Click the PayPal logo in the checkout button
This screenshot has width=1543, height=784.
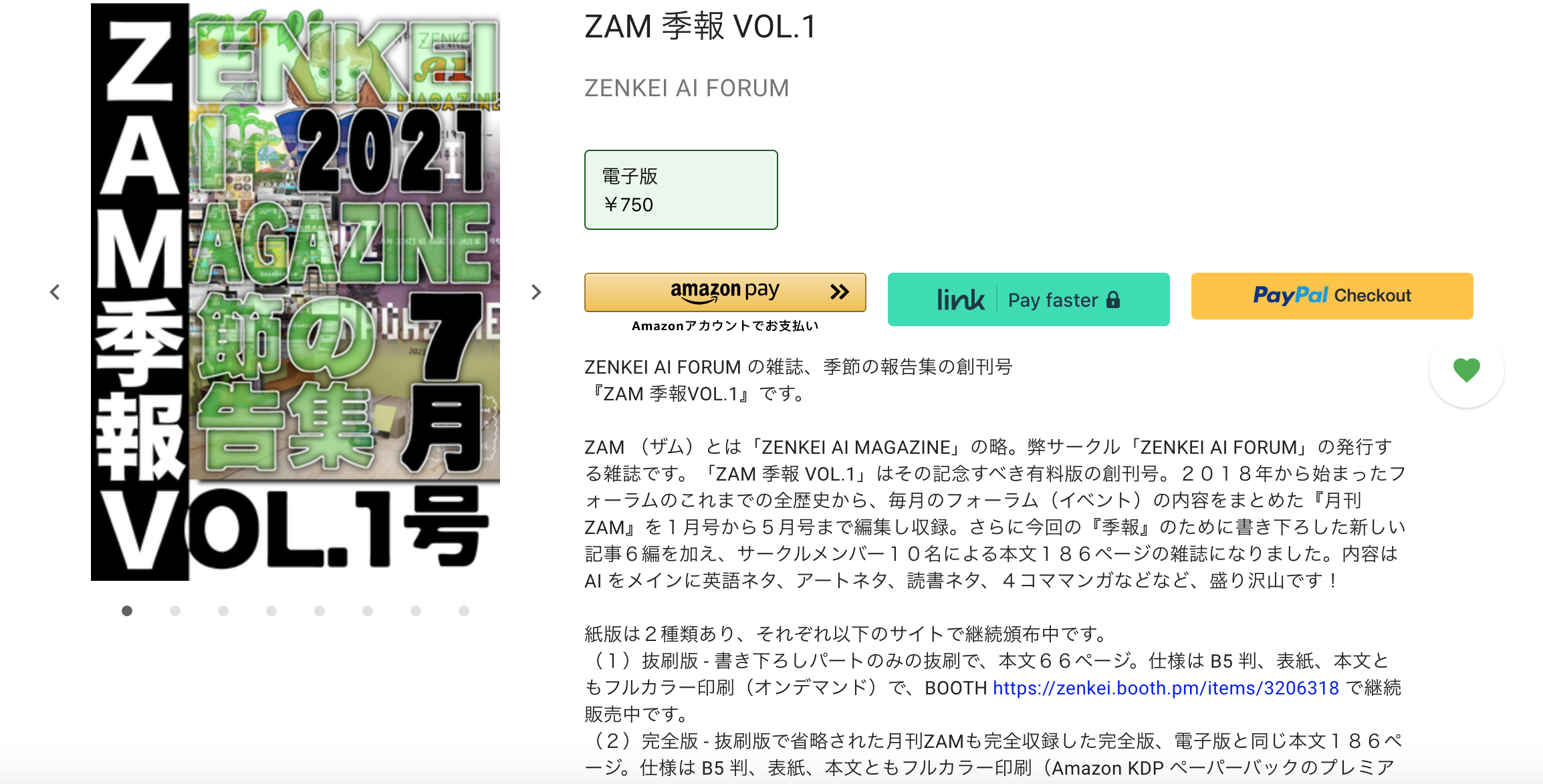click(1290, 295)
